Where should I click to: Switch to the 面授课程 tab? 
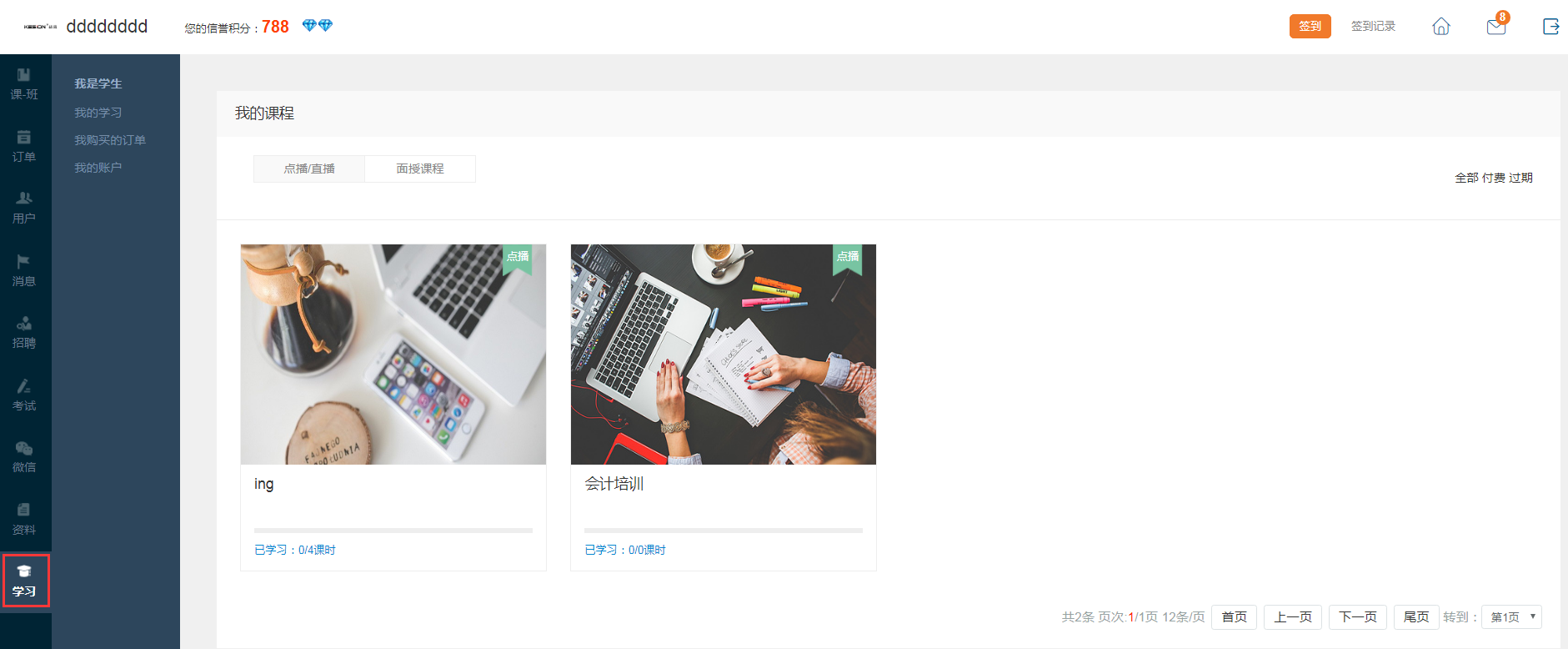[x=420, y=169]
